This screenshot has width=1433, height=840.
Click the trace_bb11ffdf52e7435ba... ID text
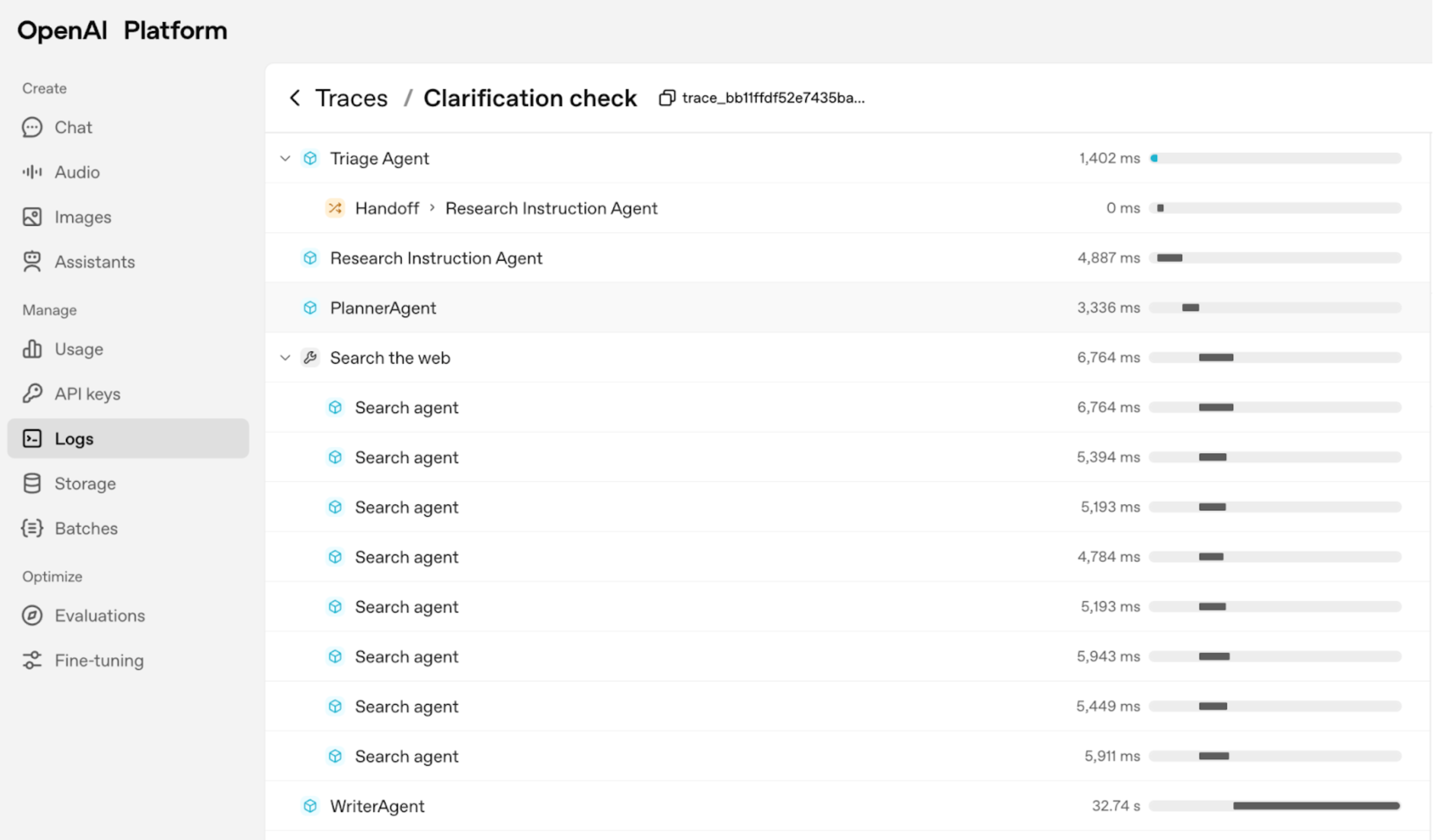point(774,98)
